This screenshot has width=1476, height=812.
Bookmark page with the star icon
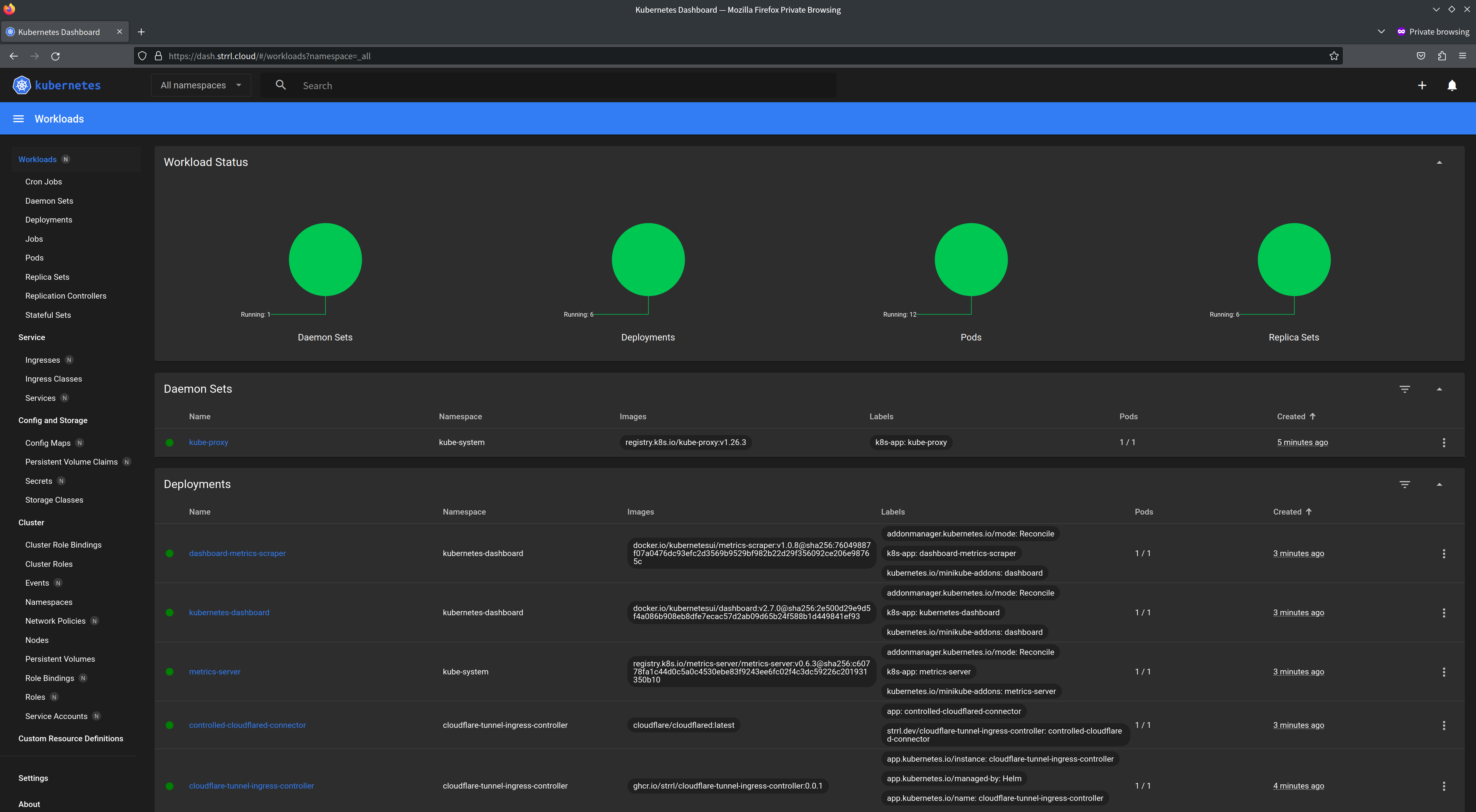1334,56
